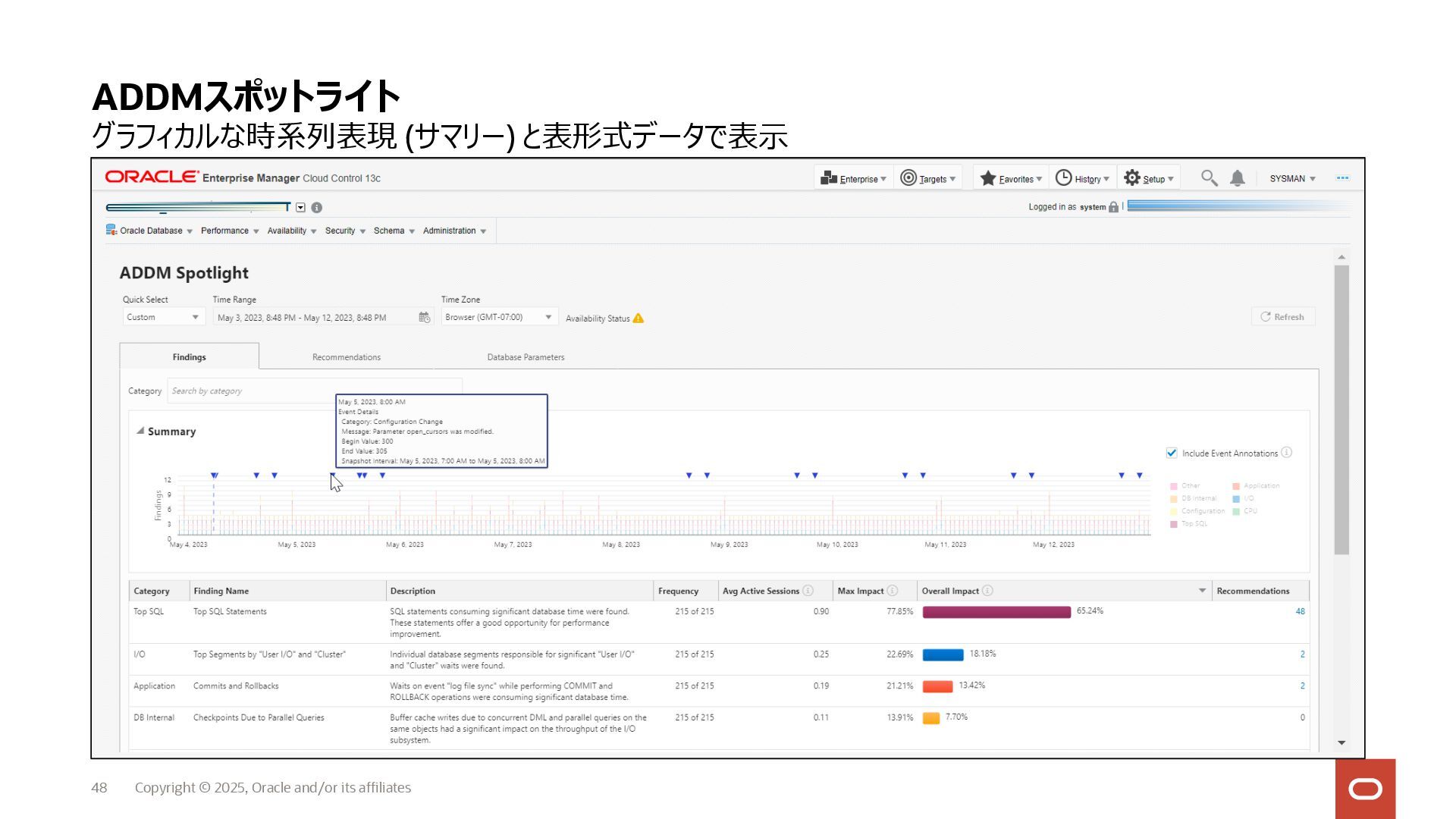Click the Search by category field
The height and width of the screenshot is (819, 1456).
pyautogui.click(x=314, y=391)
